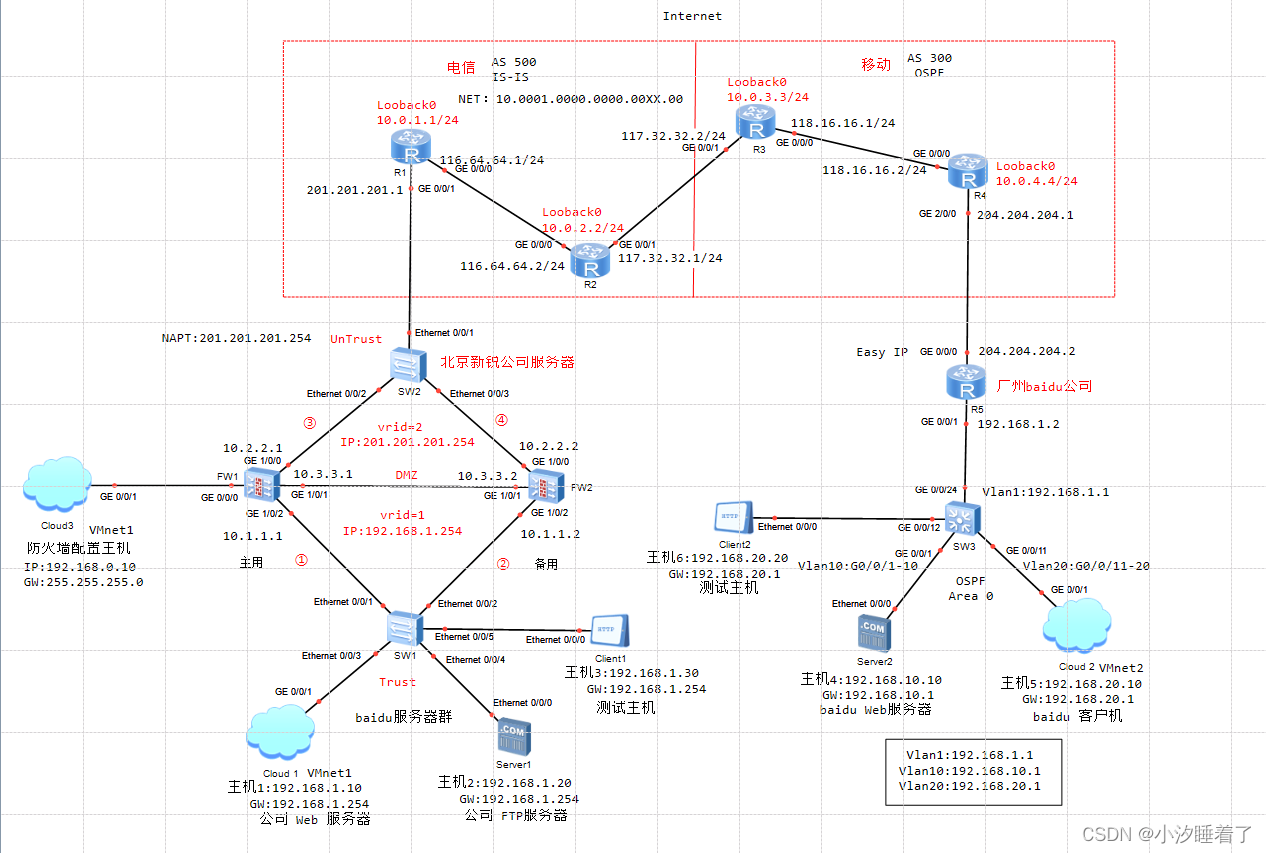This screenshot has height=853, width=1266.
Task: Click R3 Loopback0 10.0.3.3/24 label
Action: [768, 89]
